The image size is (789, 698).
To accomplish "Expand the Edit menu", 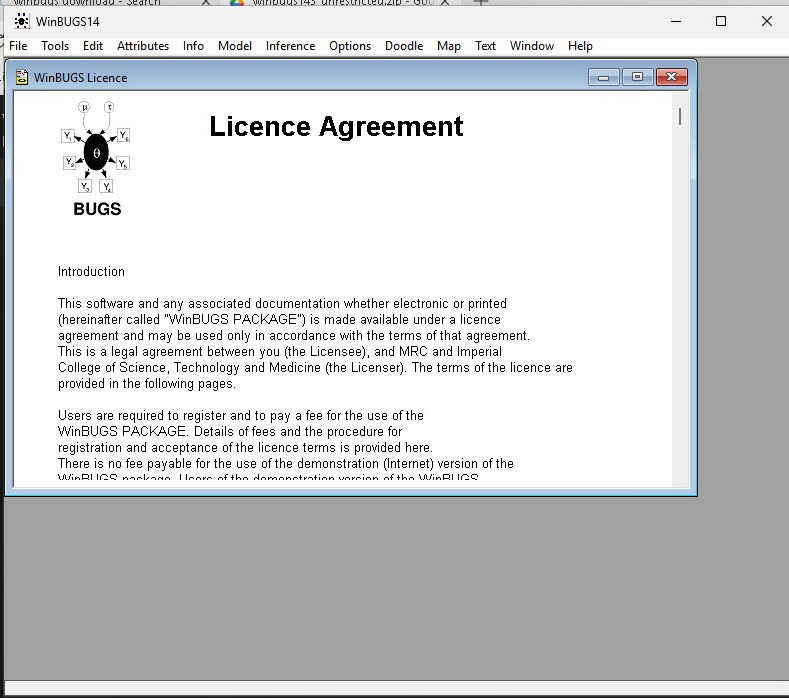I will click(x=93, y=46).
